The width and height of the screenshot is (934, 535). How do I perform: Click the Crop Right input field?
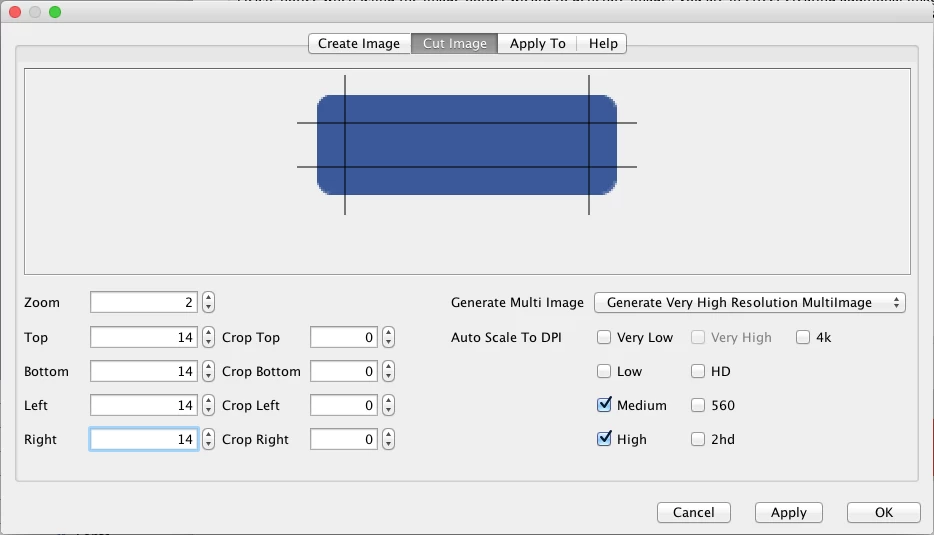[344, 439]
